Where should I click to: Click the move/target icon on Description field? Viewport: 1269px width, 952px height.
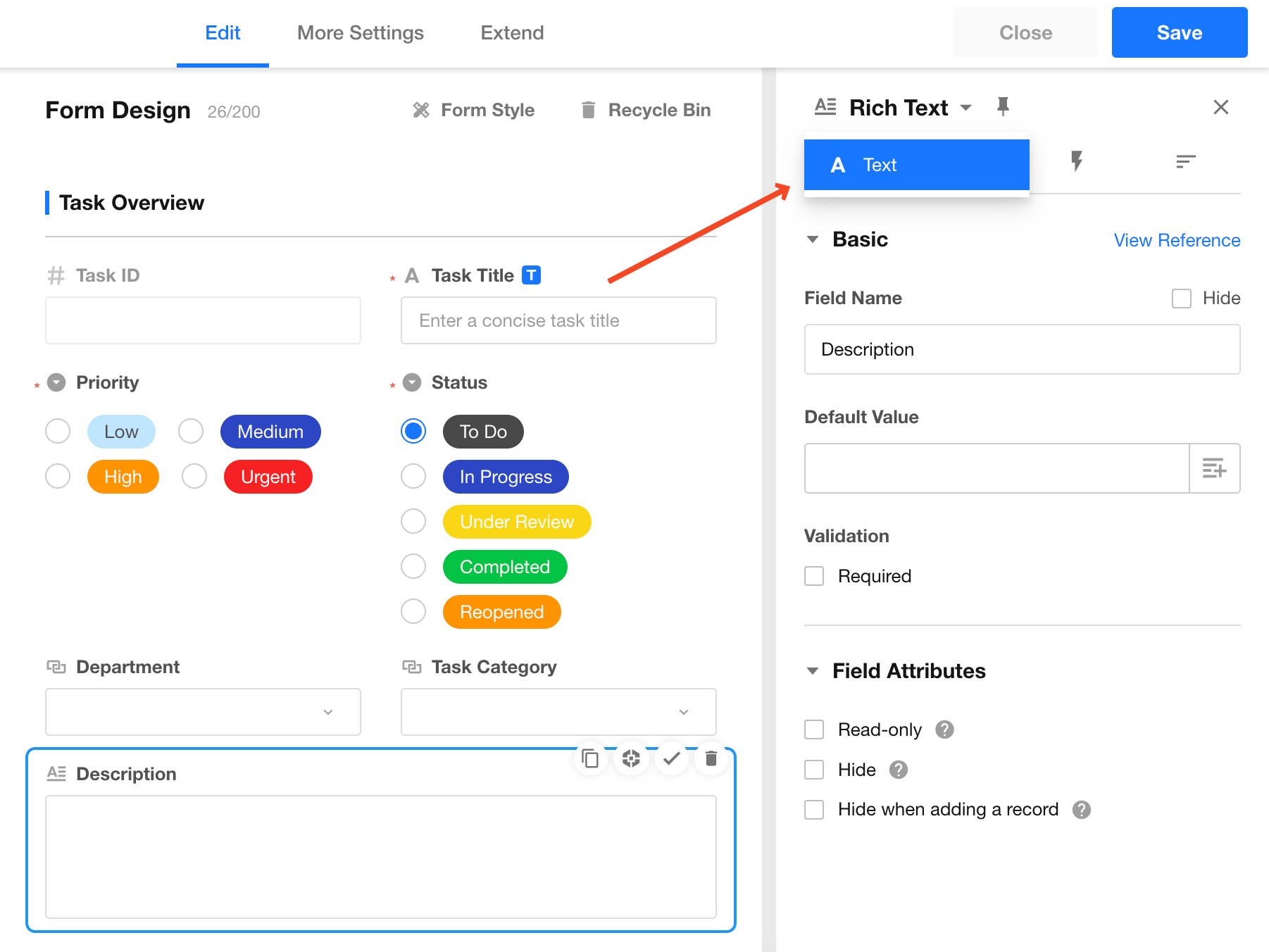631,758
